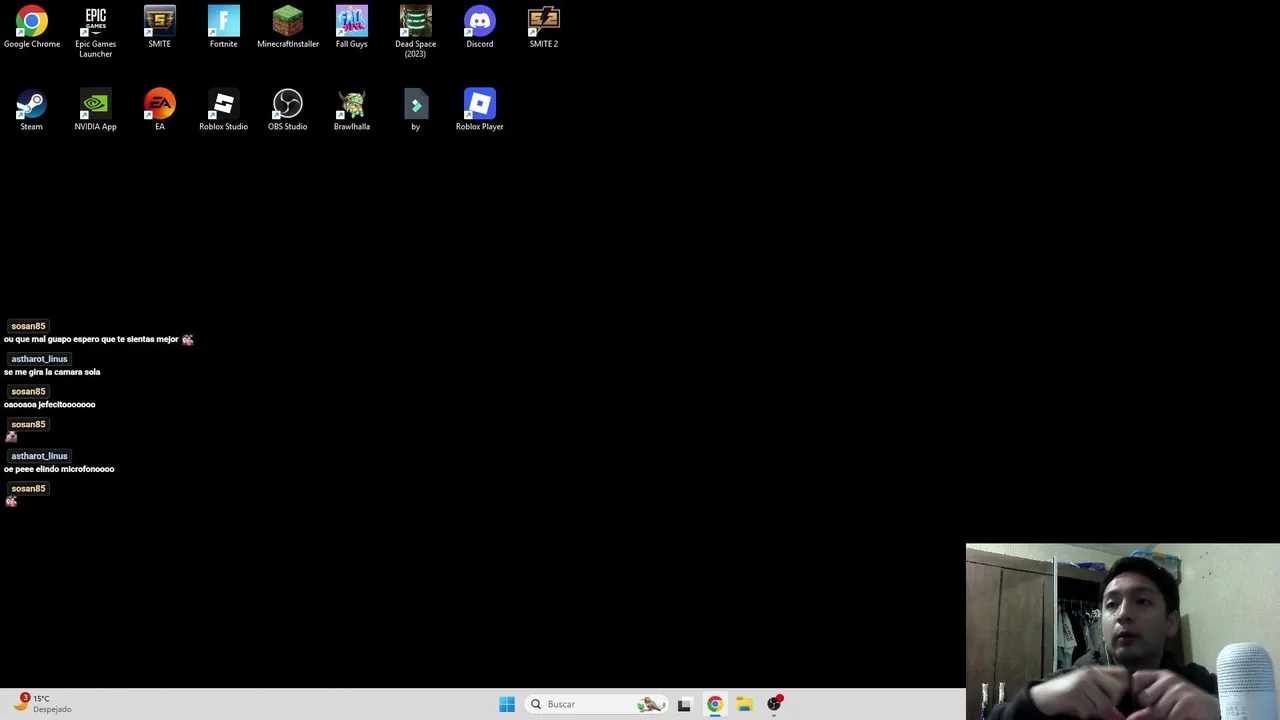Select the SMITE 2 desktop icon
The width and height of the screenshot is (1280, 720).
pos(543,27)
